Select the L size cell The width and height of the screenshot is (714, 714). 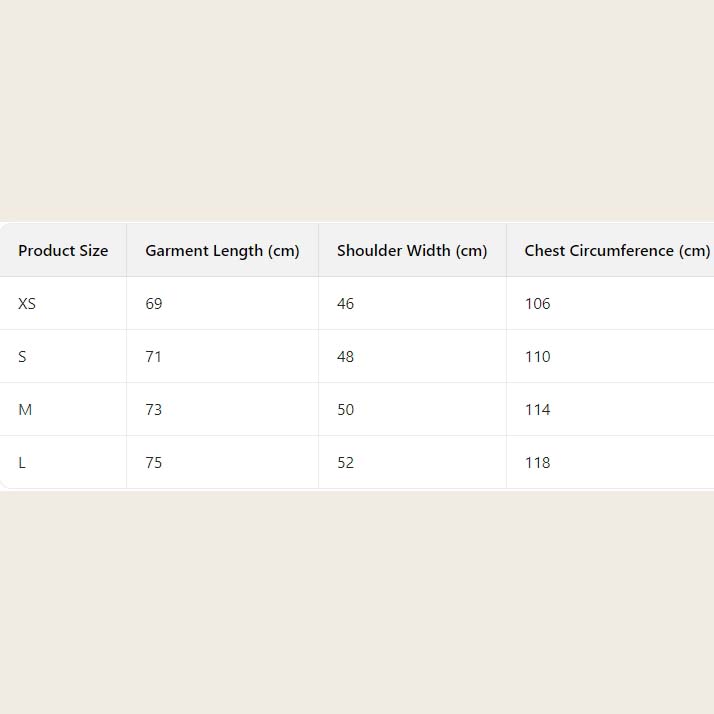[x=22, y=463]
